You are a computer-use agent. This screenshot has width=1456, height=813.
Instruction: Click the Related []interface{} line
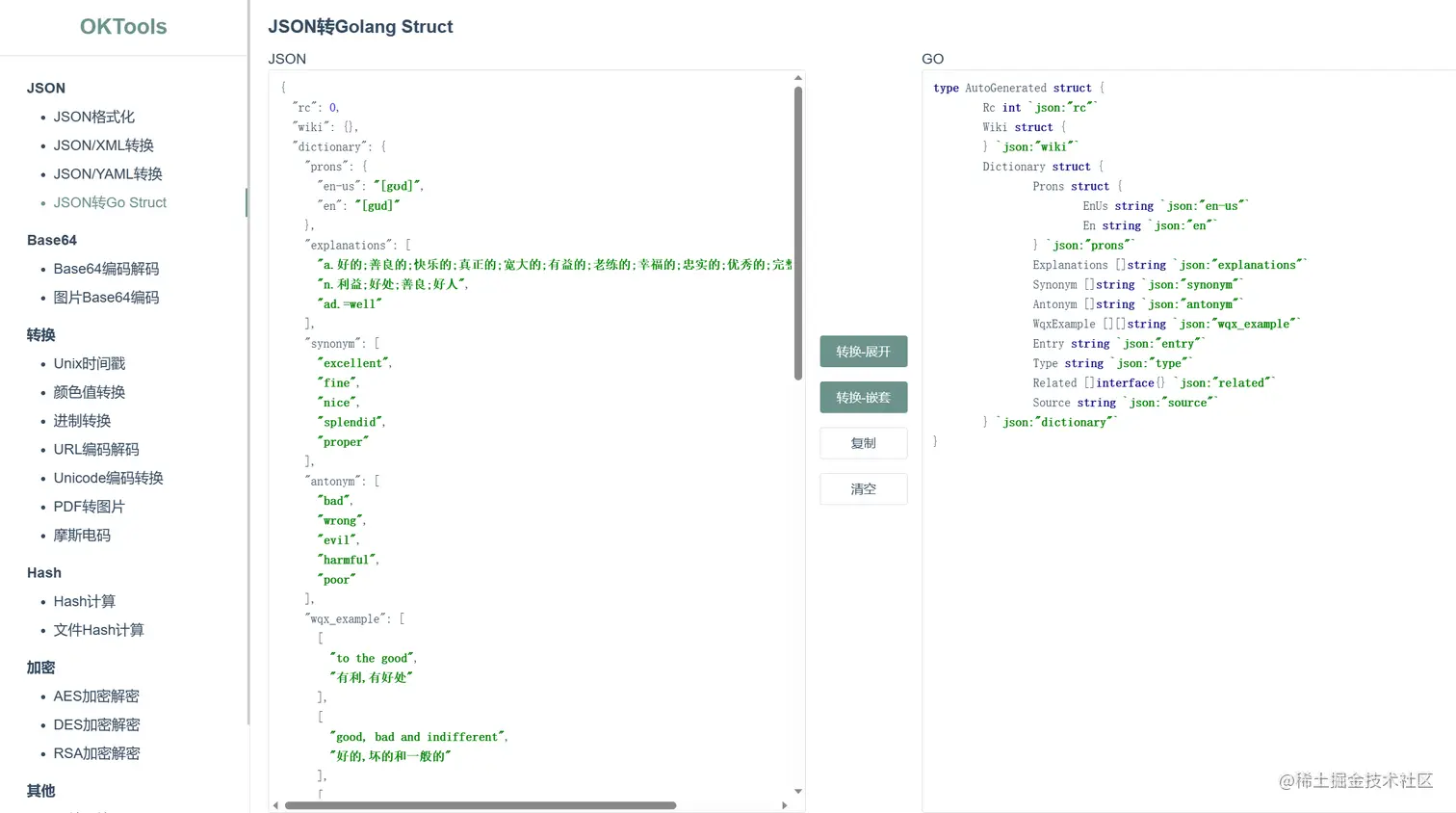(1154, 382)
